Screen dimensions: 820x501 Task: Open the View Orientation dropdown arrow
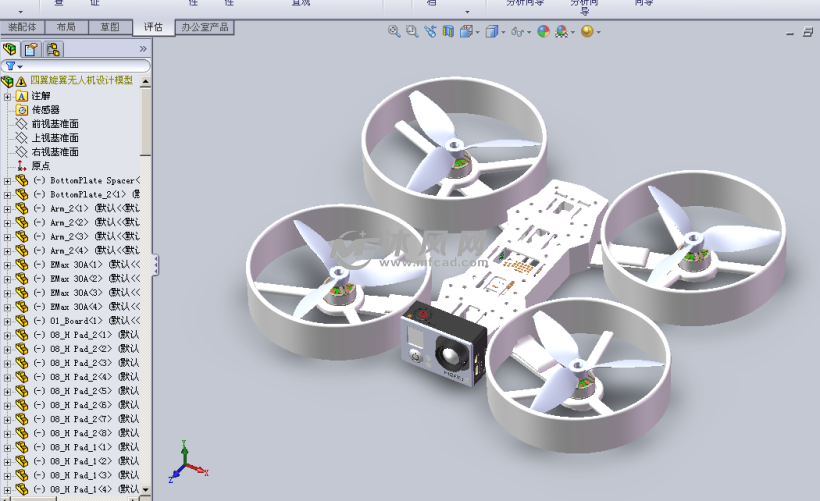click(477, 32)
